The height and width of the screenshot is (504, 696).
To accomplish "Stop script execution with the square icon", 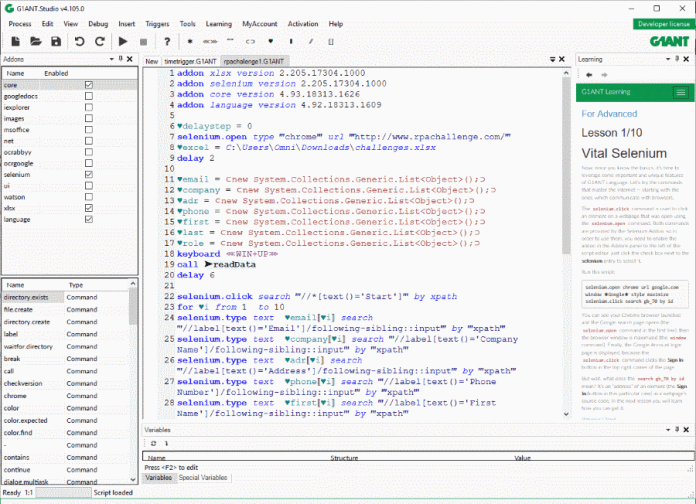I will 144,41.
